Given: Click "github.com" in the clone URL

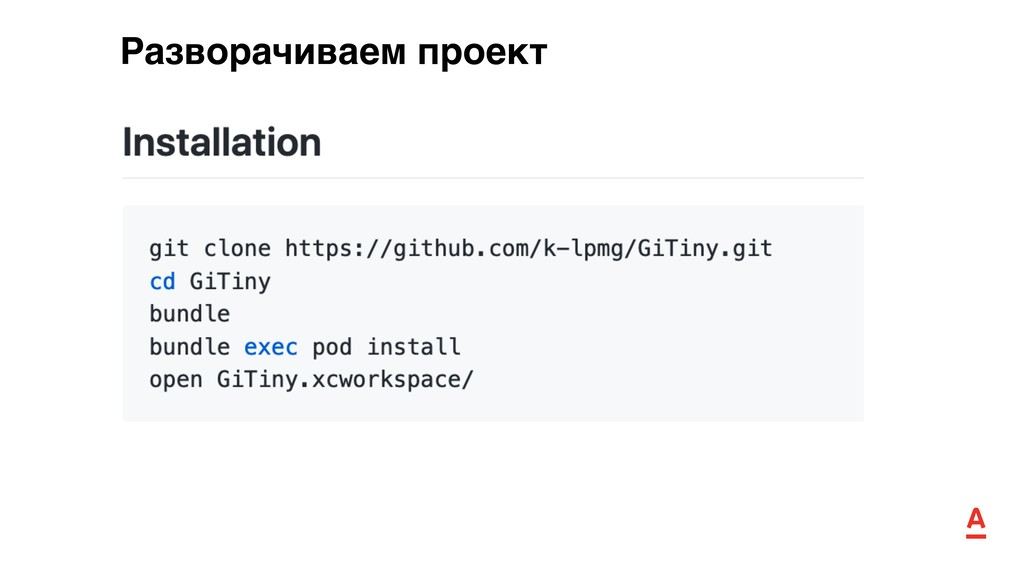Looking at the screenshot, I should tap(460, 249).
